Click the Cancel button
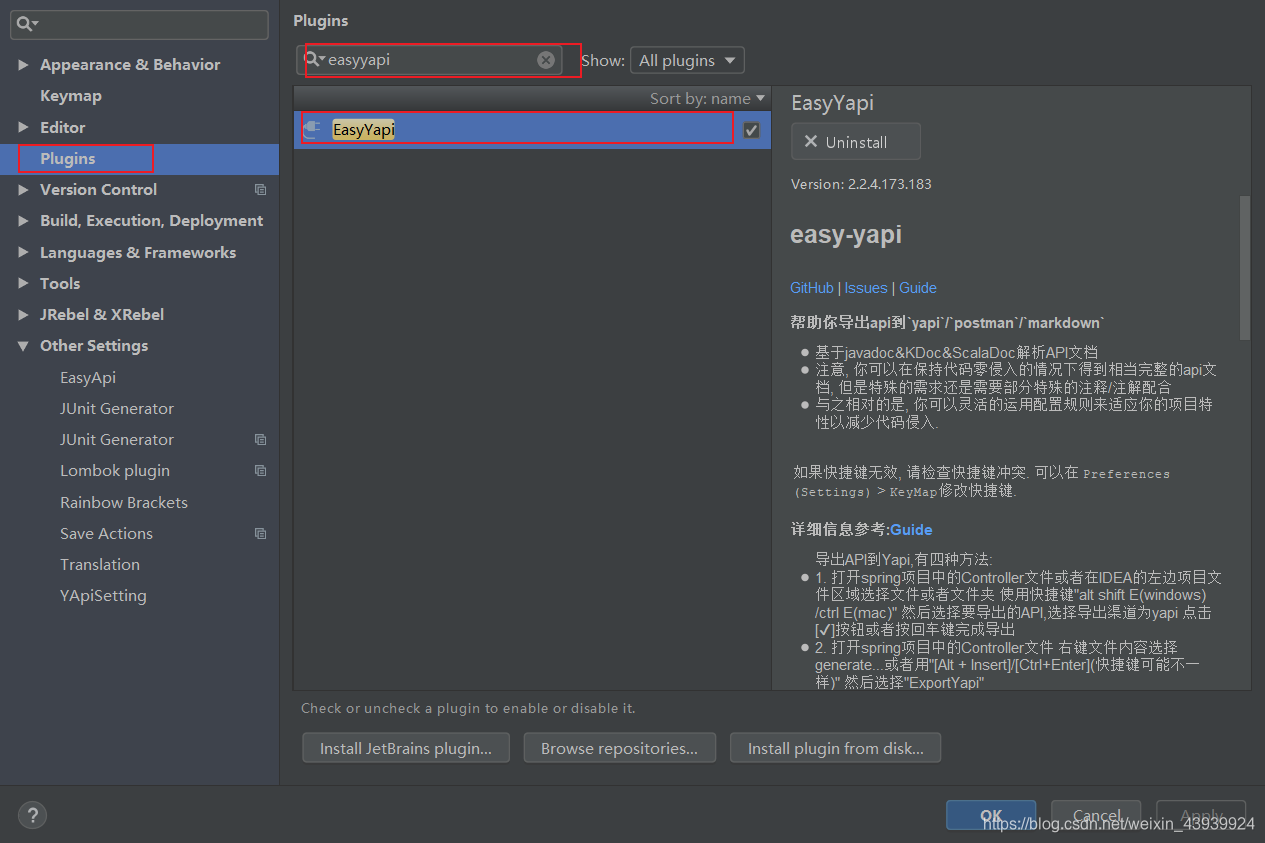 (x=1097, y=815)
